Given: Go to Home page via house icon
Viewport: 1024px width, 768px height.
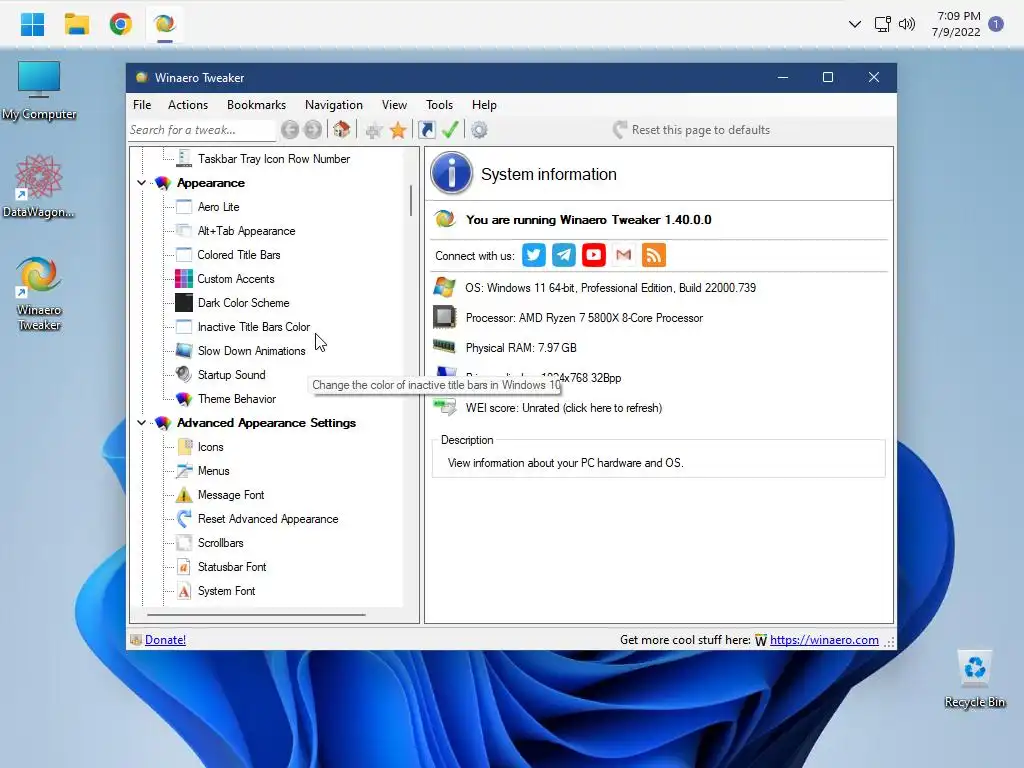Looking at the screenshot, I should (342, 129).
